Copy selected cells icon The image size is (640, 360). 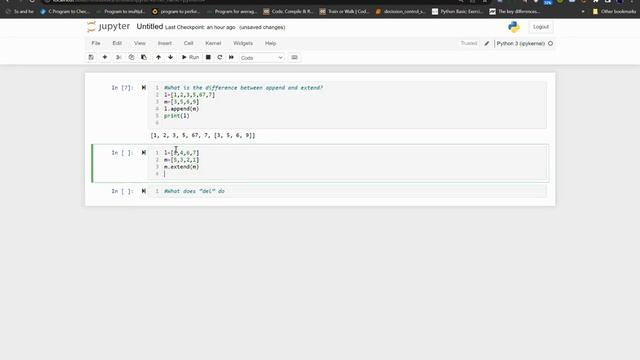coord(131,58)
